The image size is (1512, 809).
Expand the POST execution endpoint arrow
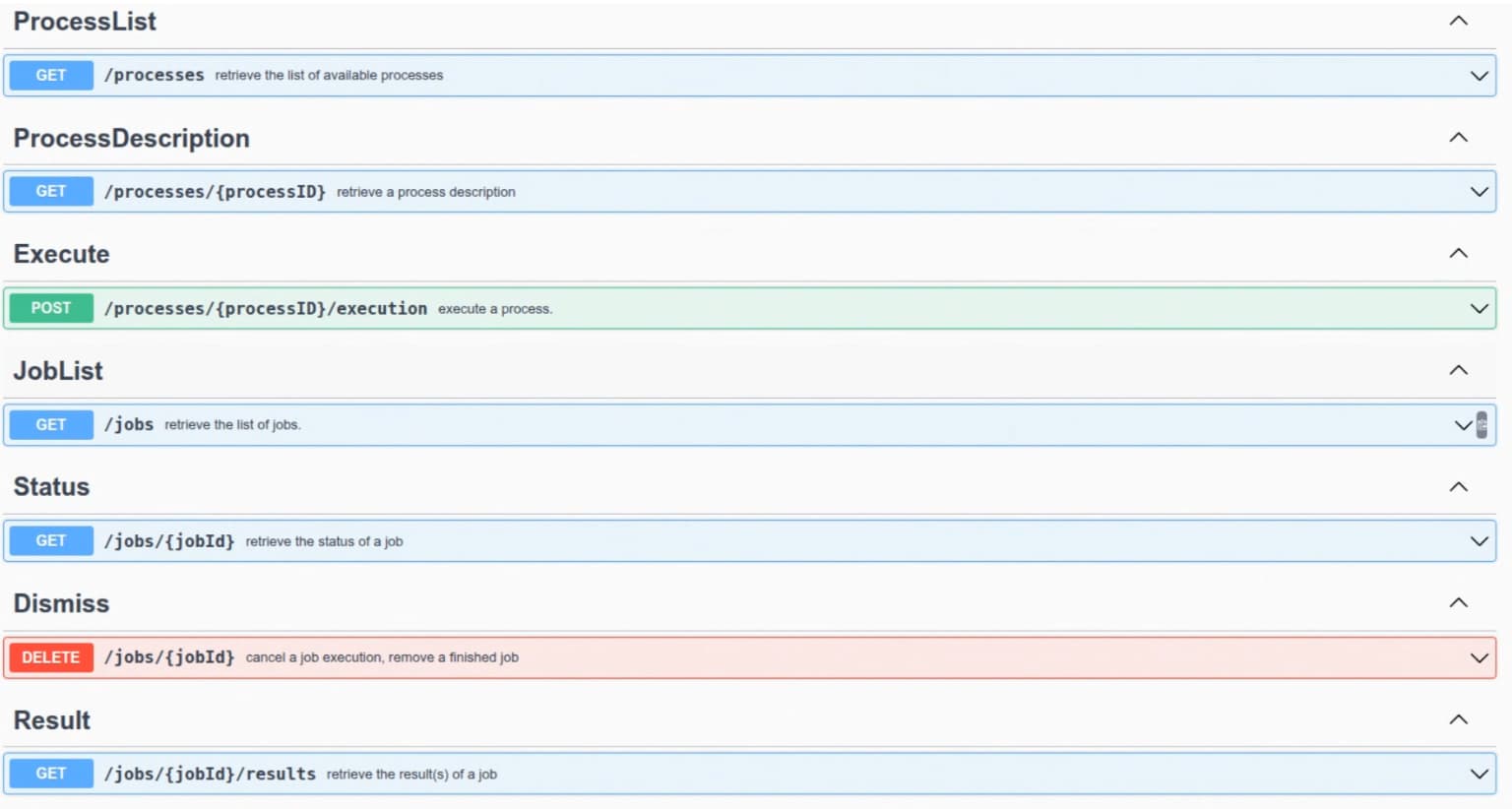pos(1479,308)
